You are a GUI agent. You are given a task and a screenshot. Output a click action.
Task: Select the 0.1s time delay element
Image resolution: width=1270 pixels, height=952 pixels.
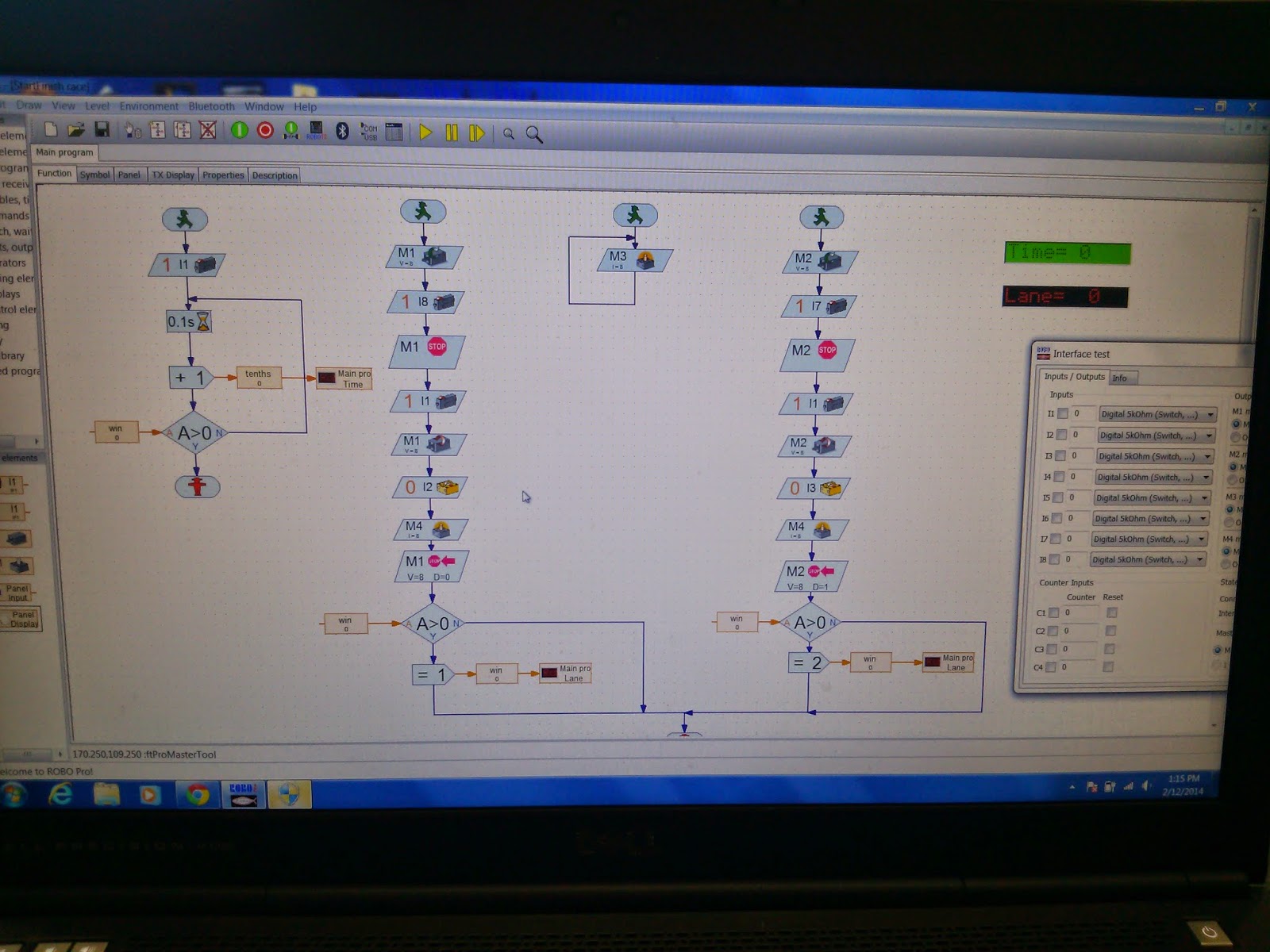click(189, 321)
